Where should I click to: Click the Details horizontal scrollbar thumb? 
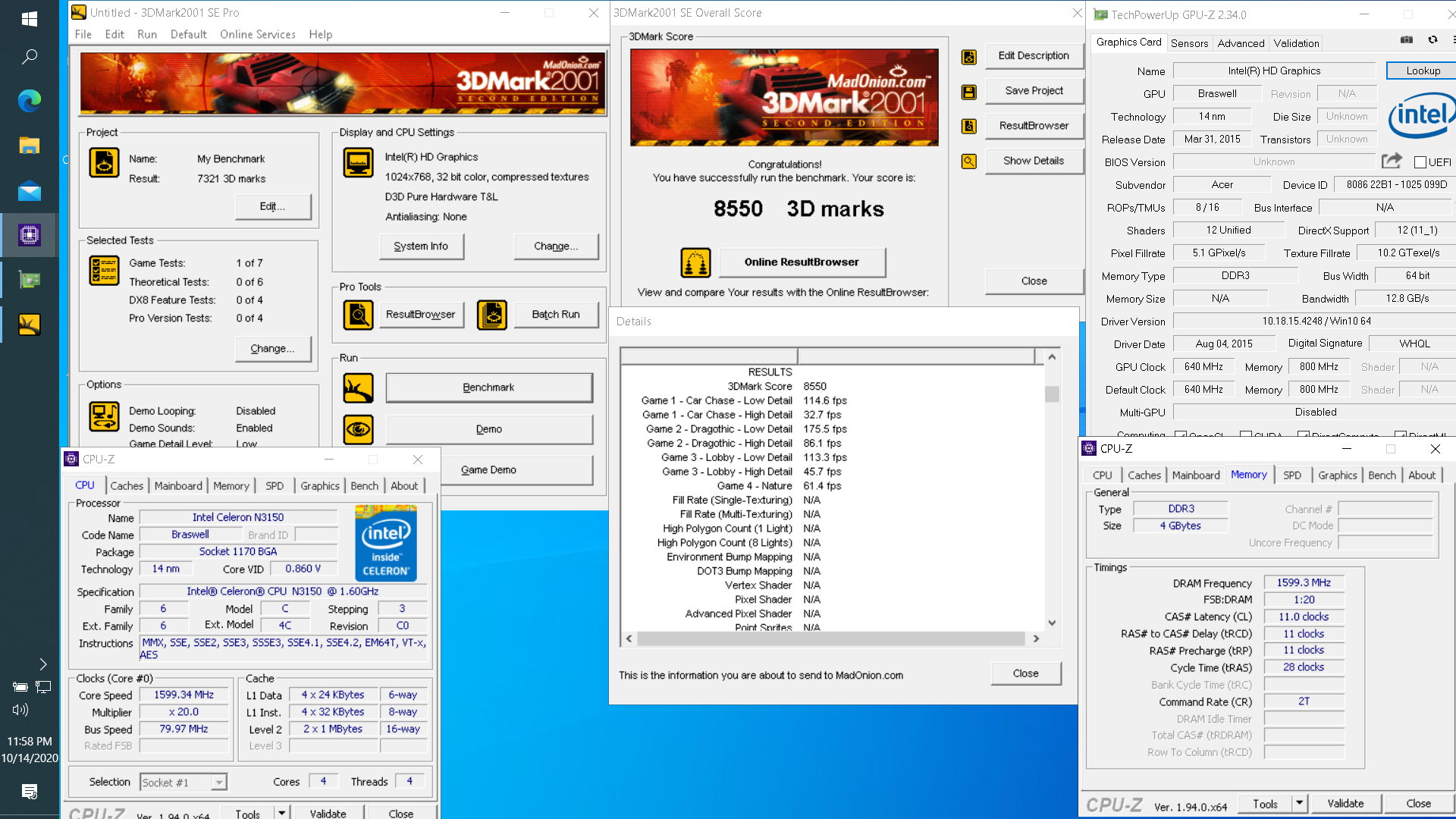830,639
